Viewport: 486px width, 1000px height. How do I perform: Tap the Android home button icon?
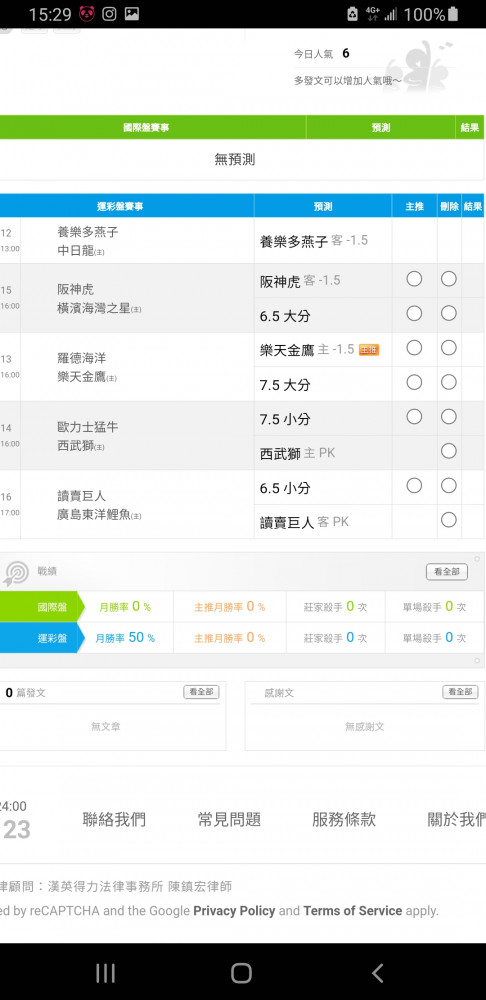(x=241, y=973)
